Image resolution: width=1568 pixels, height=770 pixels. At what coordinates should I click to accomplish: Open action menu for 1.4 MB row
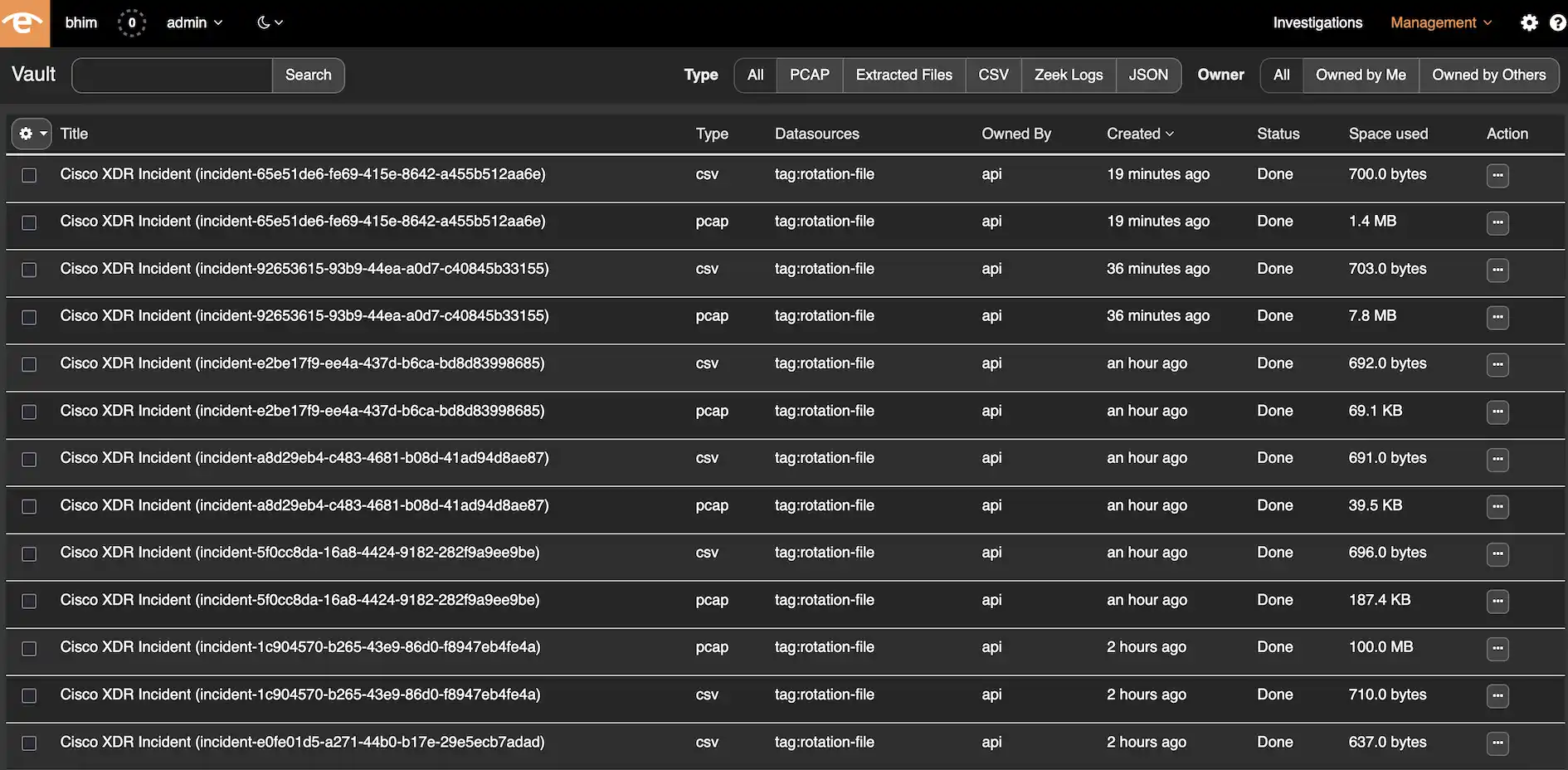click(x=1497, y=222)
